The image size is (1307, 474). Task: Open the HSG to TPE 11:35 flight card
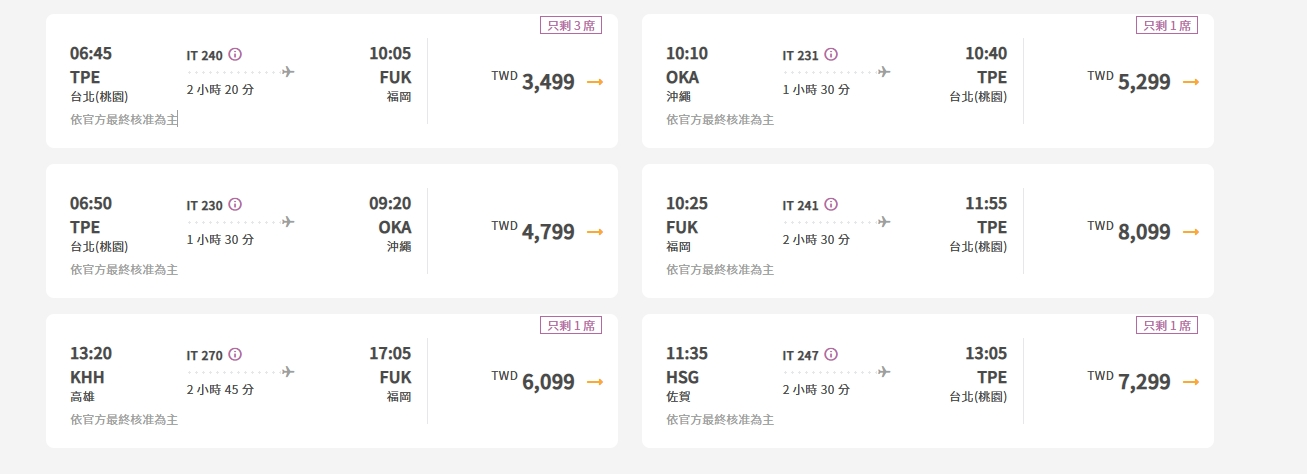[x=928, y=381]
